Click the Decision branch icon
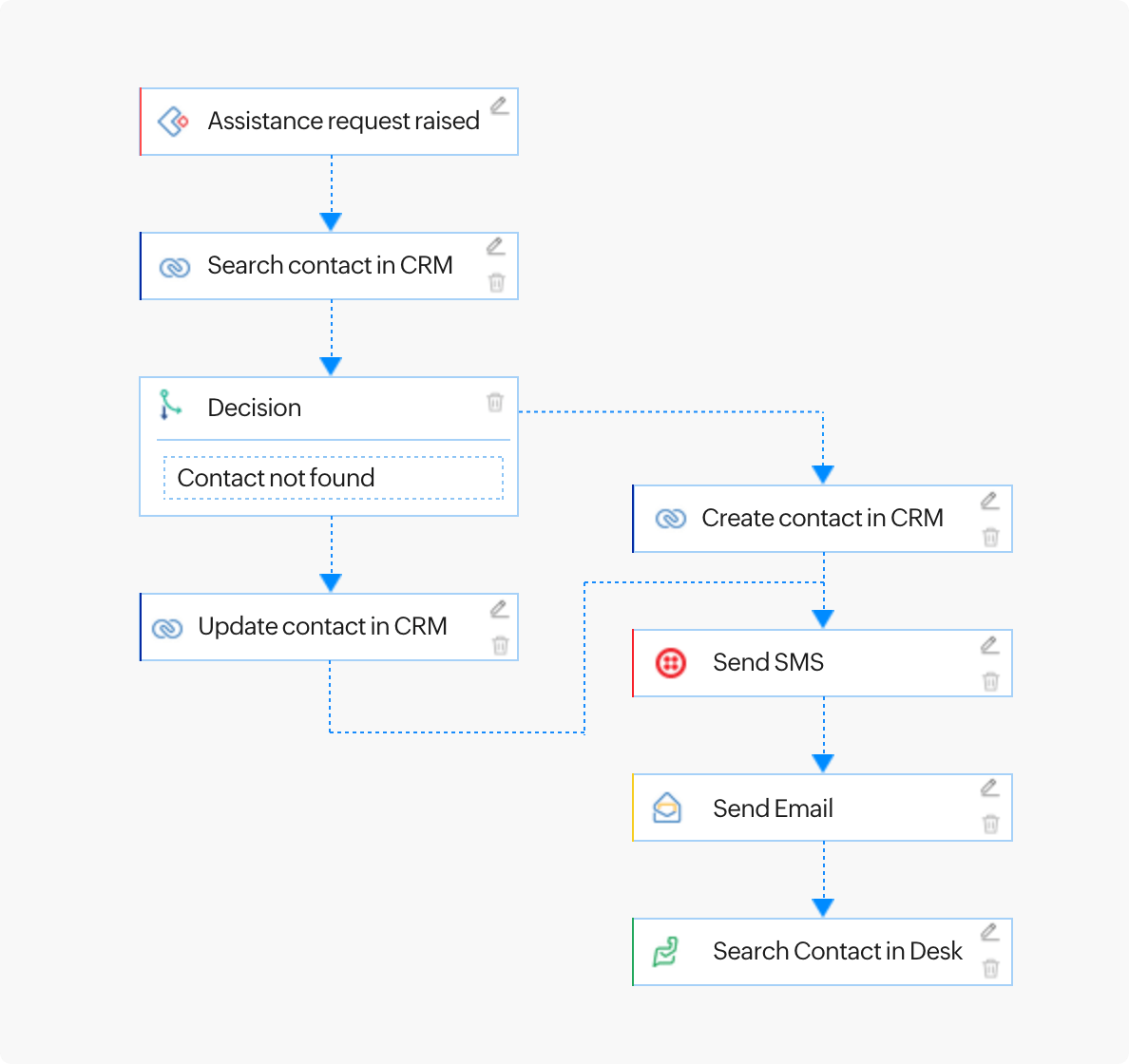Viewport: 1129px width, 1064px height. 170,405
